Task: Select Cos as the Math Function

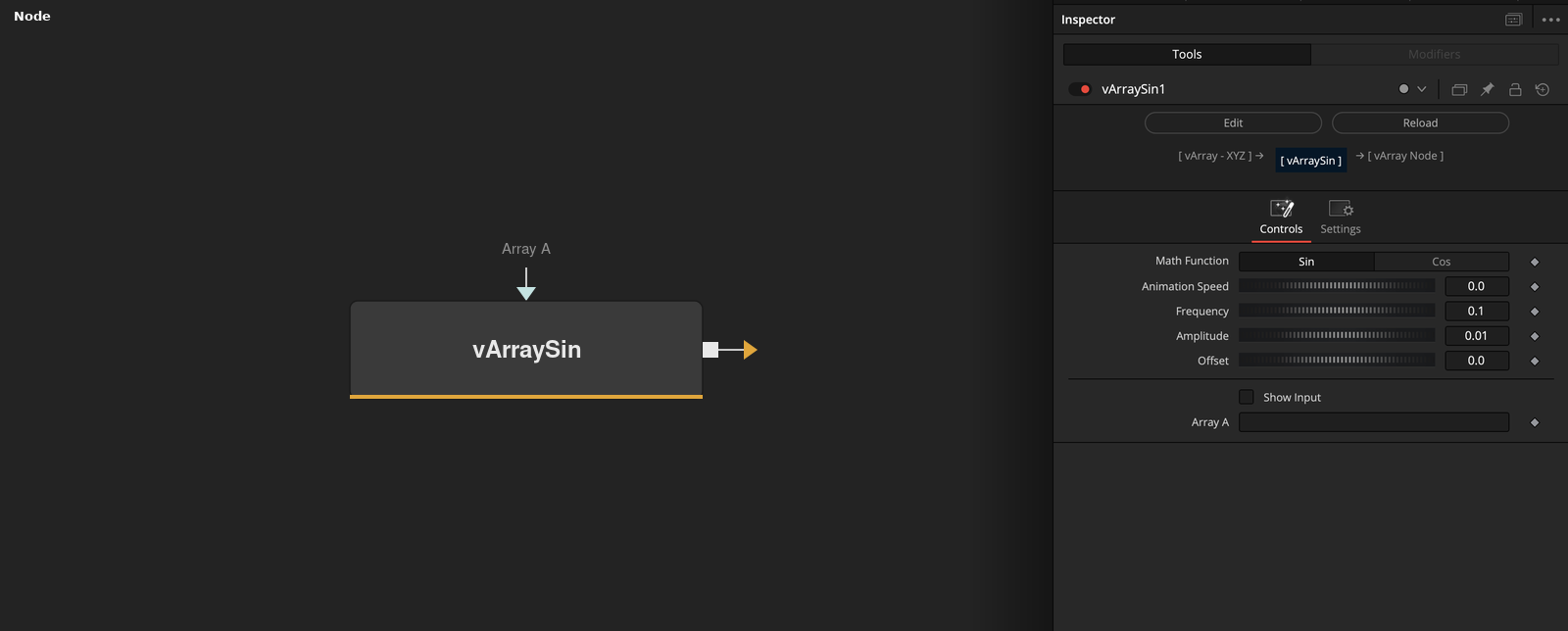Action: click(x=1442, y=262)
